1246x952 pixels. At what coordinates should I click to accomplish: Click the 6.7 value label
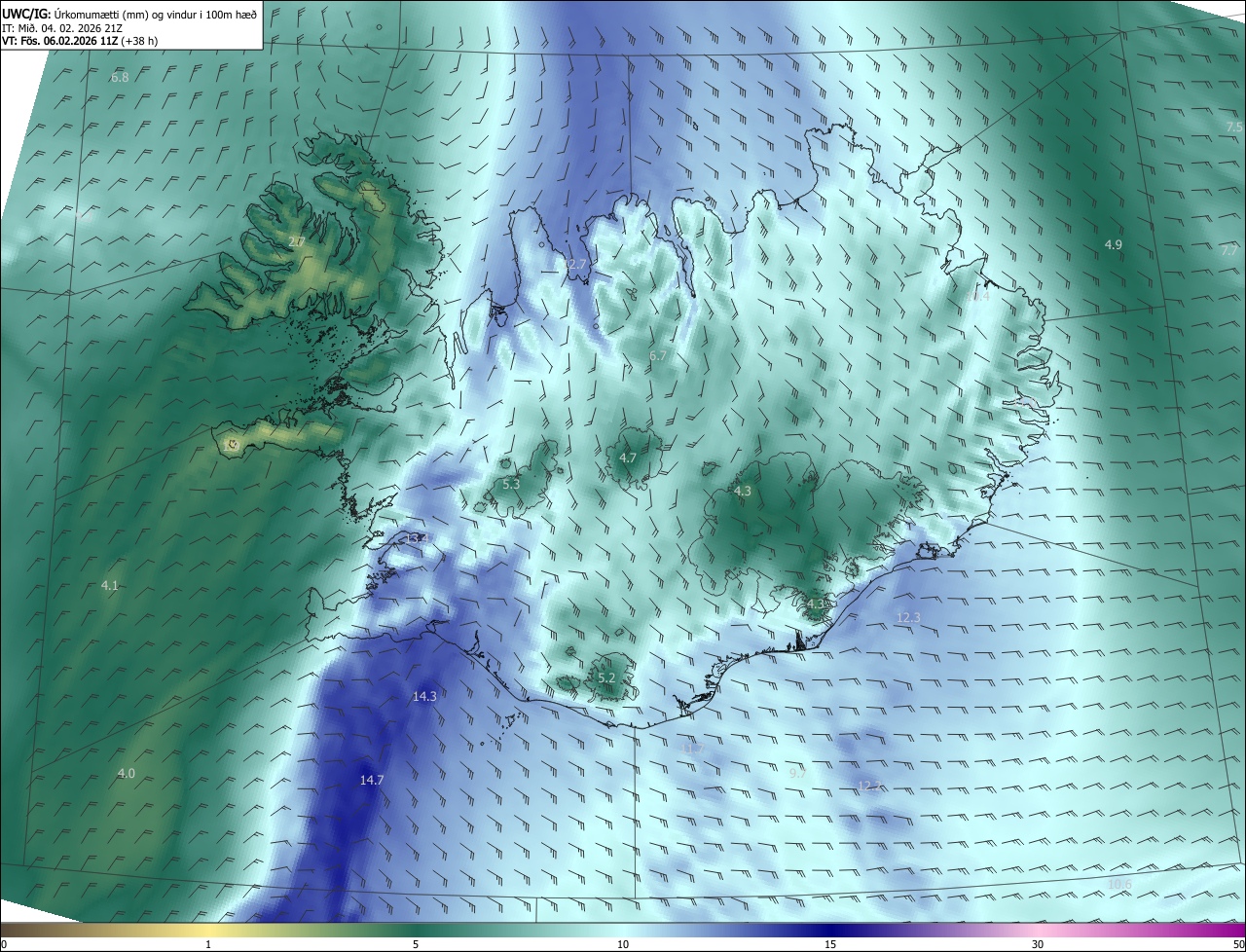coord(658,356)
